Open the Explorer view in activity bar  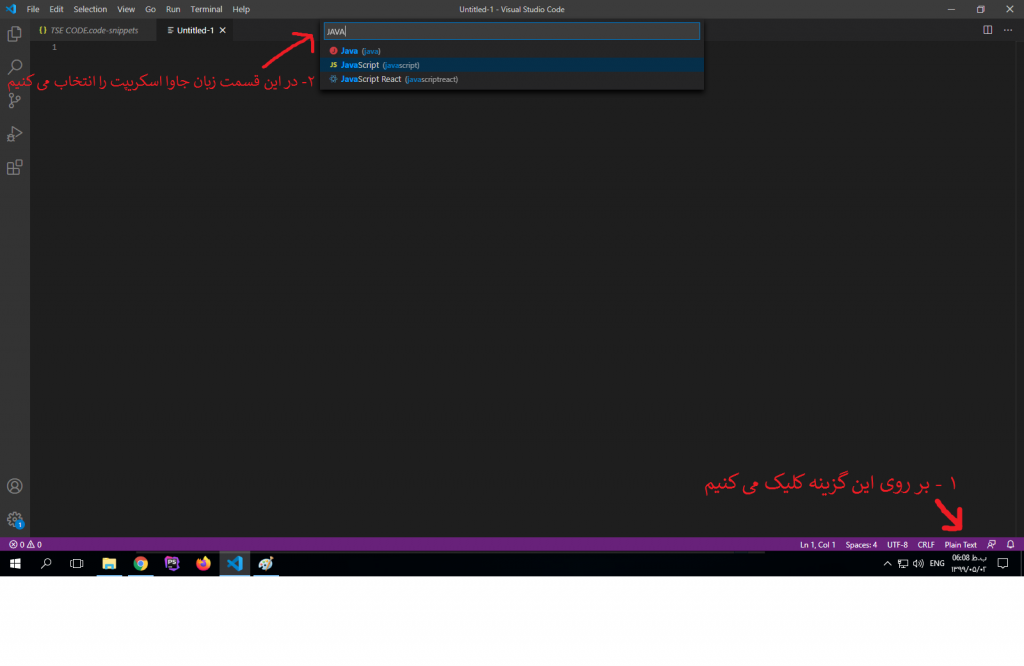pos(14,33)
